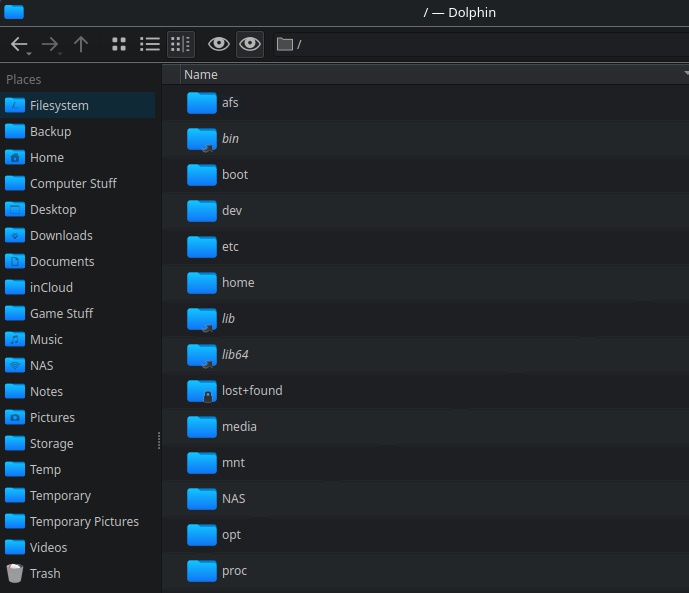Open Notes place
The height and width of the screenshot is (593, 689).
78,391
